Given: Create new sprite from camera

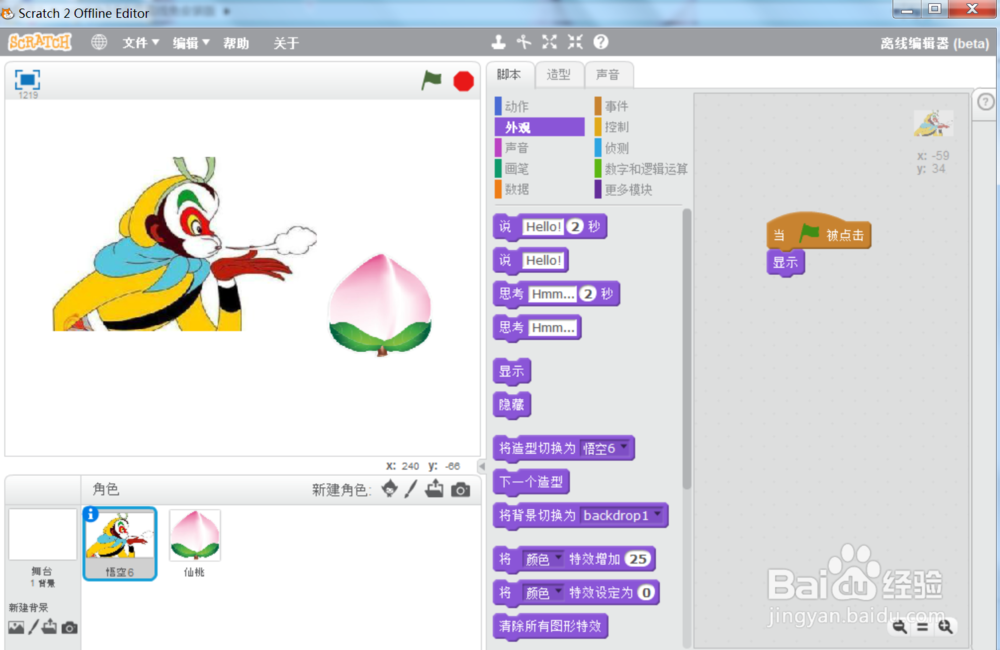Looking at the screenshot, I should (x=460, y=490).
